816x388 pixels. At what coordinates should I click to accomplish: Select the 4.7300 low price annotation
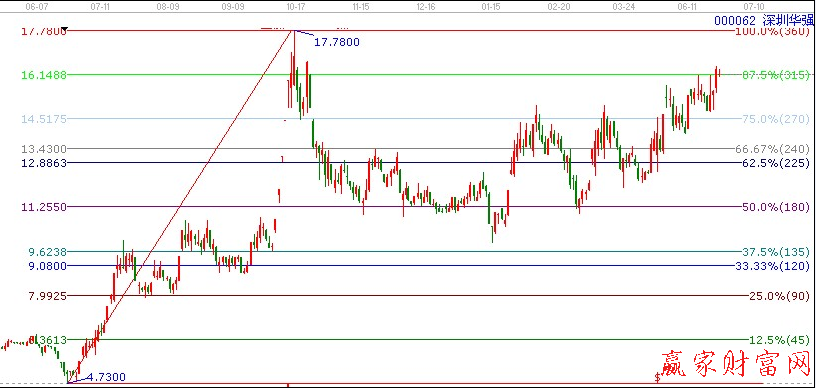pos(106,377)
